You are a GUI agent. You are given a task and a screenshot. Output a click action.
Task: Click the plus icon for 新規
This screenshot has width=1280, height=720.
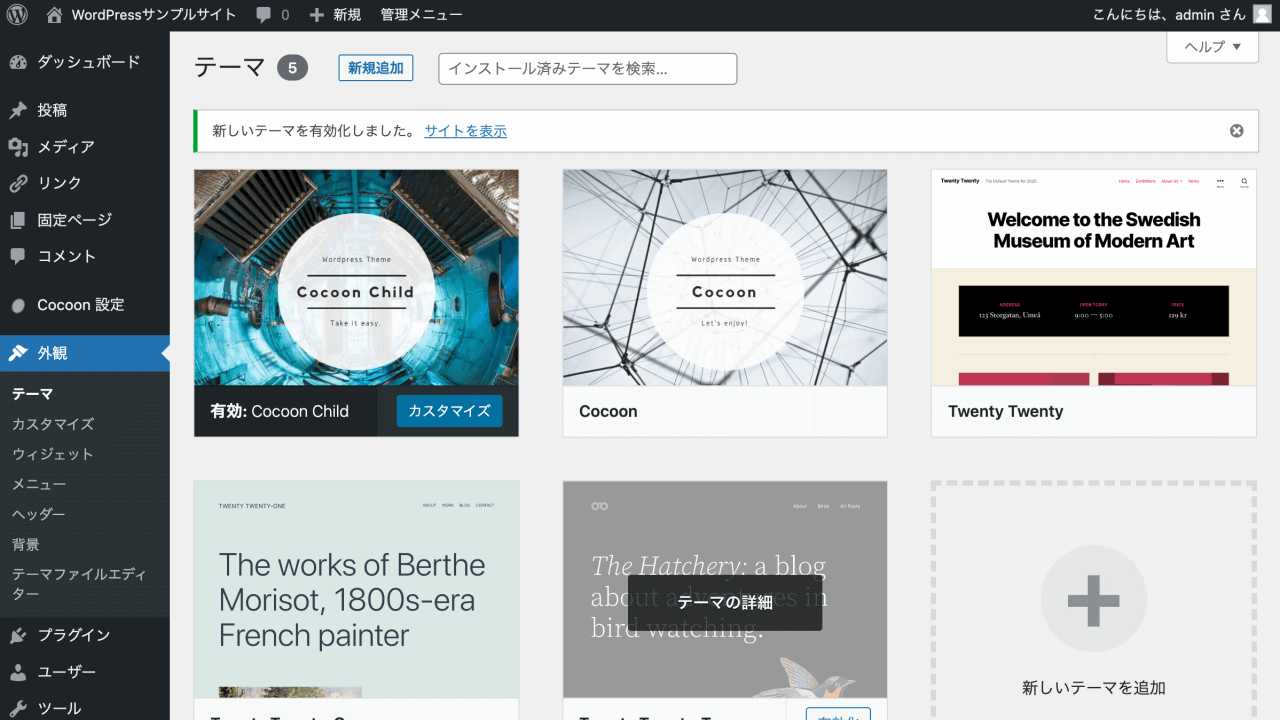(x=316, y=15)
